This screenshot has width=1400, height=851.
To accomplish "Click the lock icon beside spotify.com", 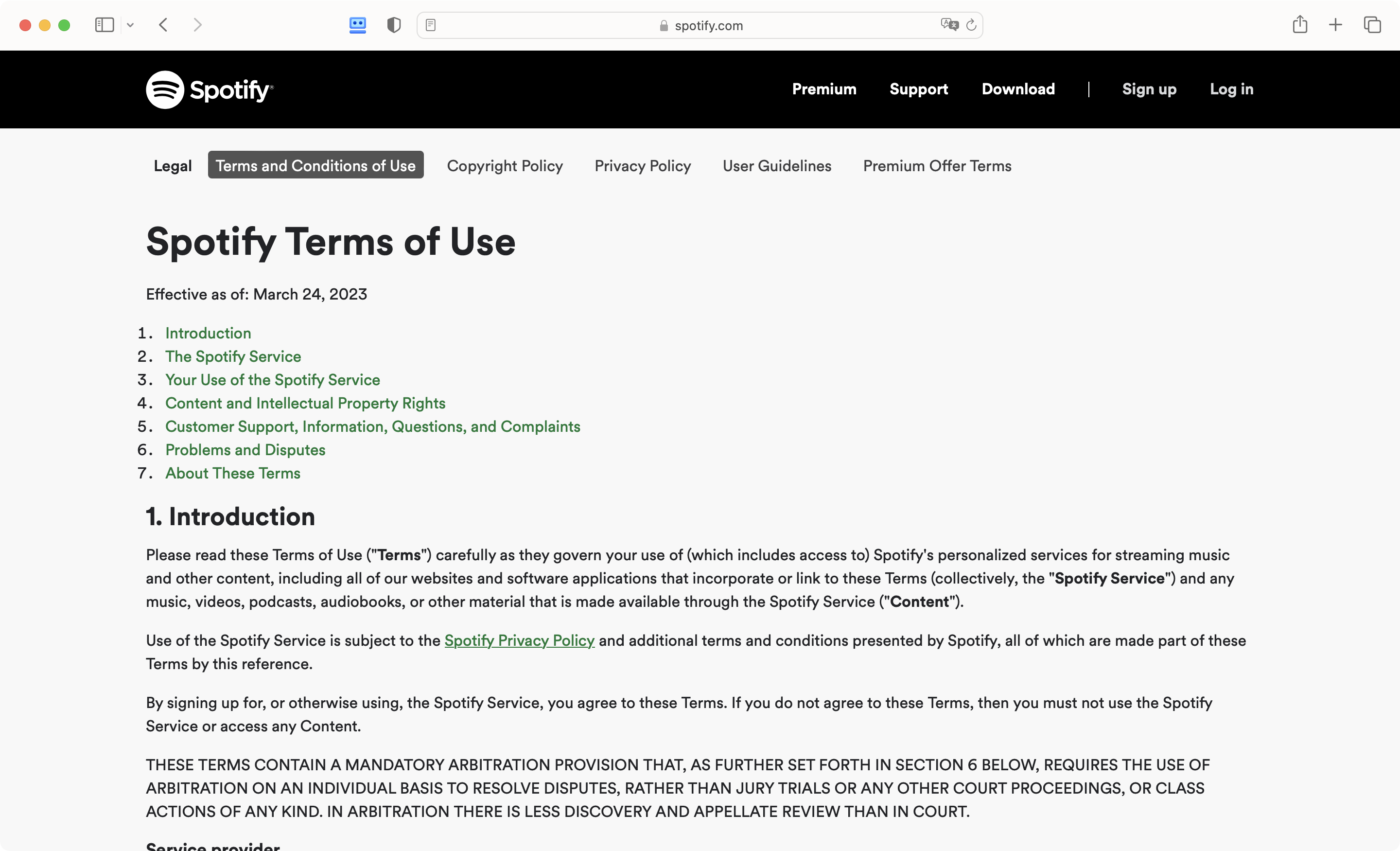I will point(664,26).
